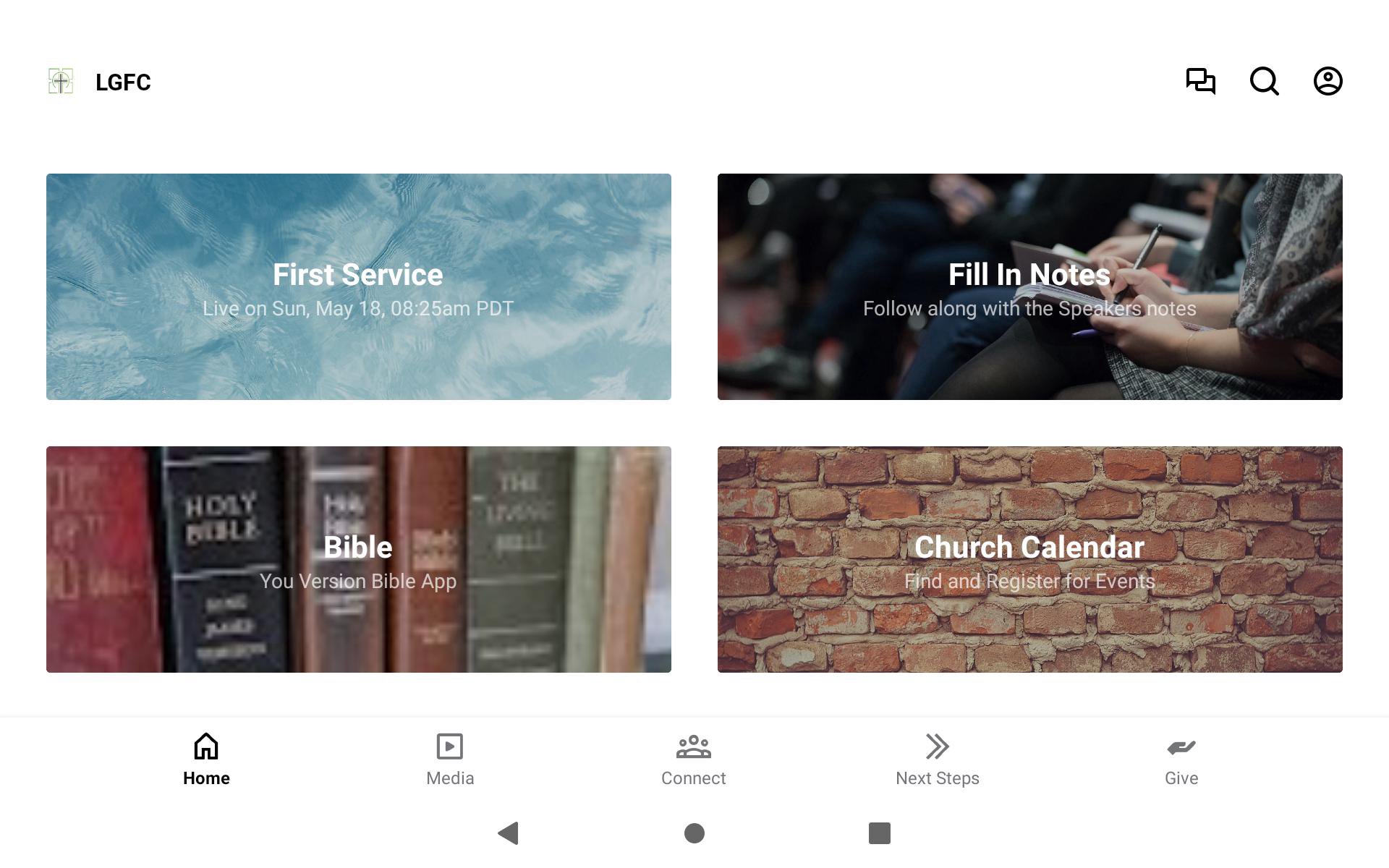Open the Church Calendar events card
The width and height of the screenshot is (1389, 868).
pos(1030,559)
